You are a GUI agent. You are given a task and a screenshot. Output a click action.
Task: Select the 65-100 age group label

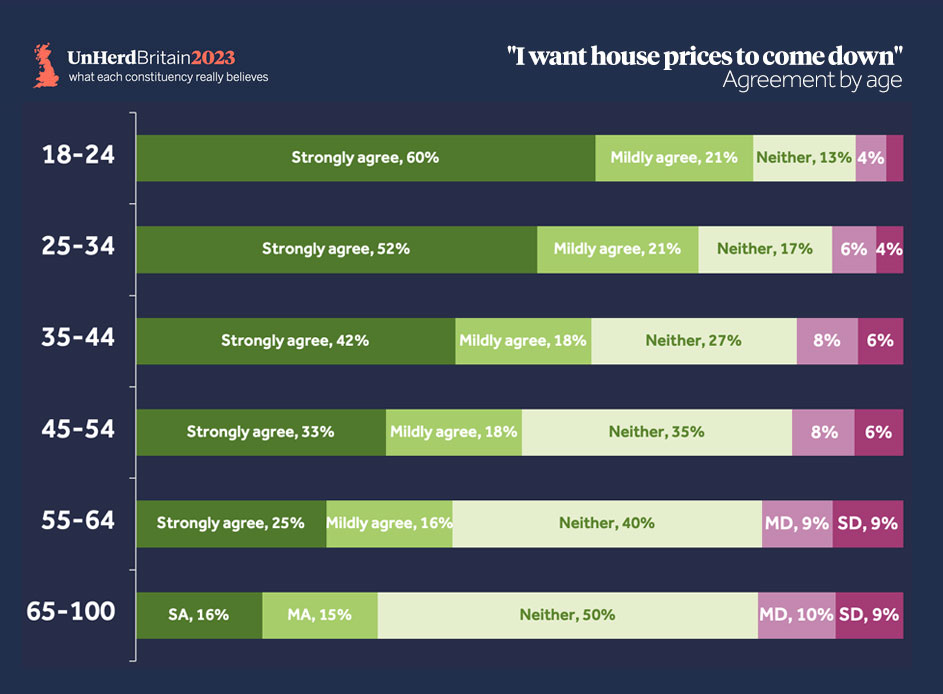point(71,612)
